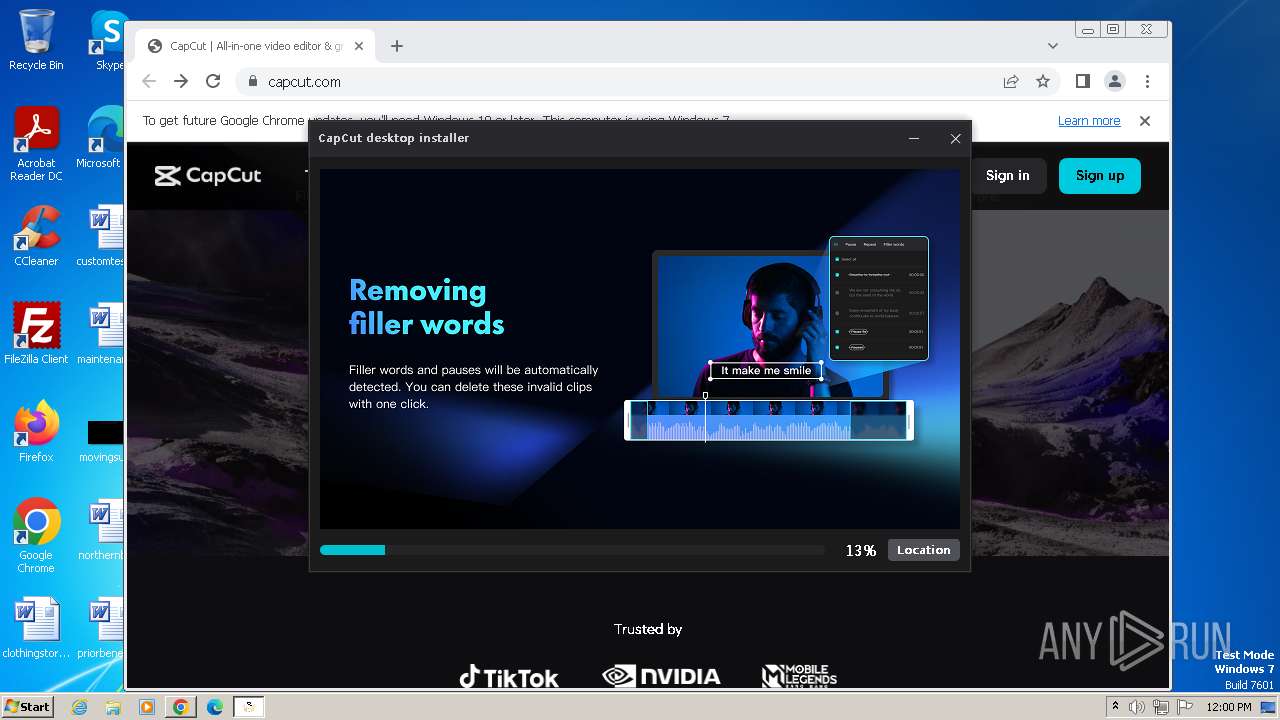
Task: Click the installer progress bar
Action: click(x=571, y=550)
